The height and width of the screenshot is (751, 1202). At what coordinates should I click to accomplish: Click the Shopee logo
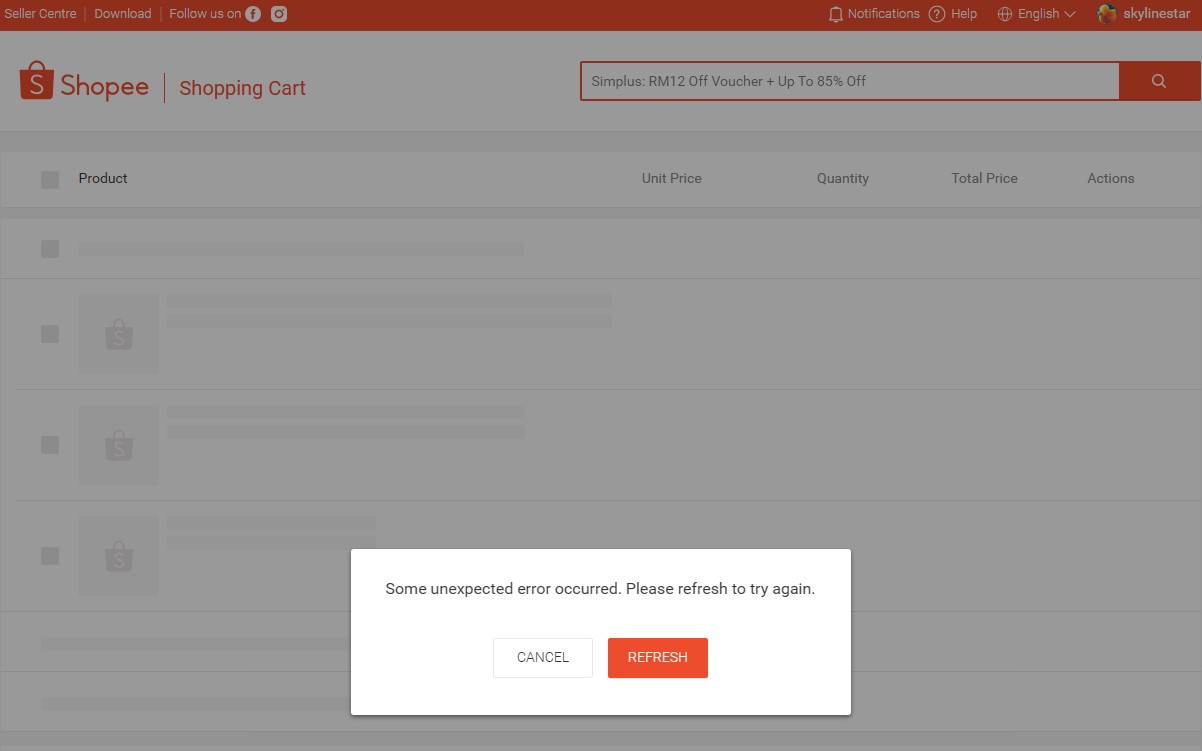[84, 83]
